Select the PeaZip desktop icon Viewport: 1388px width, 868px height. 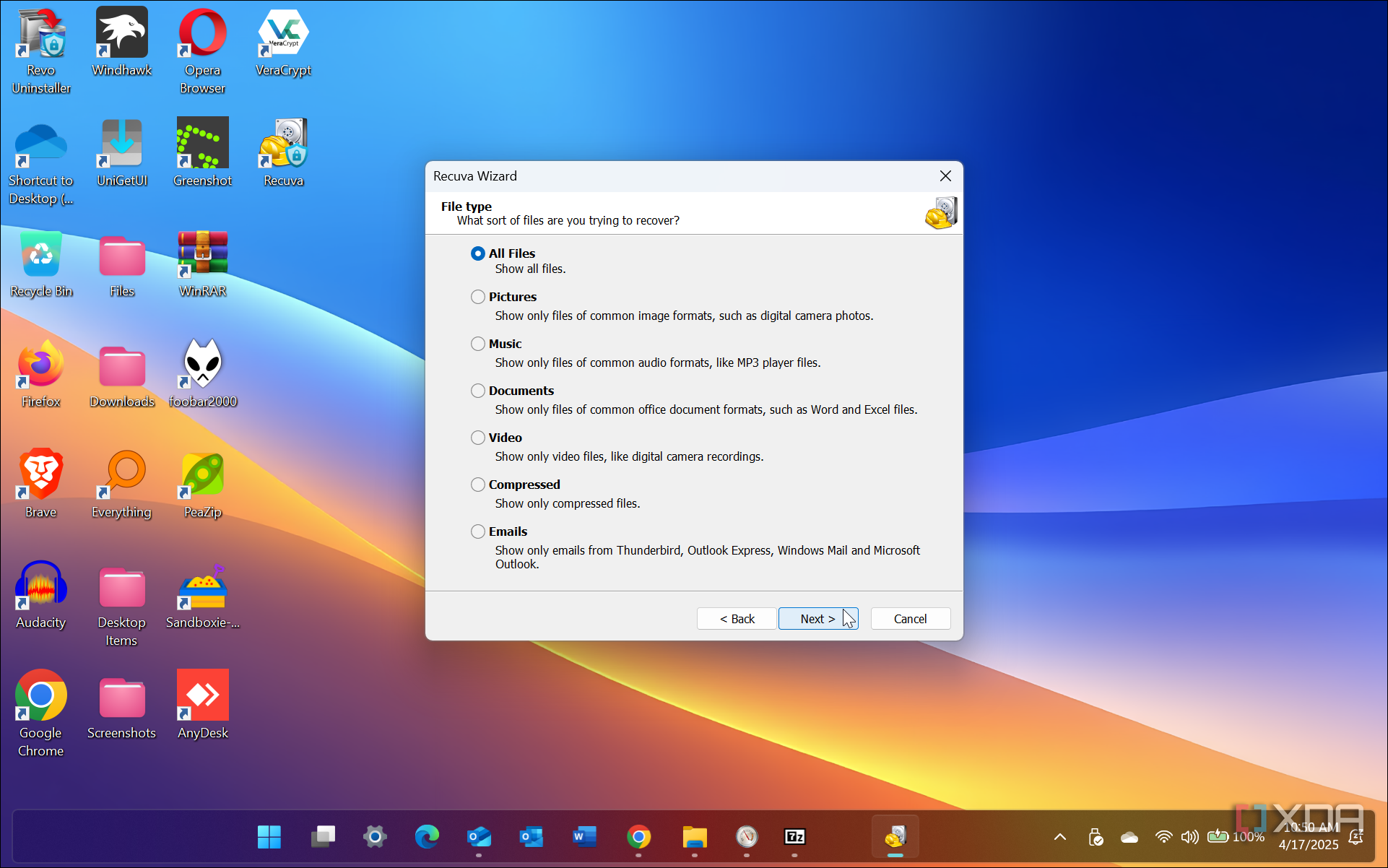(x=203, y=485)
